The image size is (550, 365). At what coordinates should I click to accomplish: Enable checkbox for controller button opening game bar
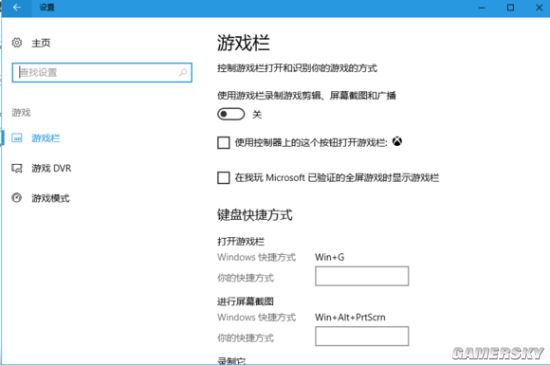coord(223,143)
